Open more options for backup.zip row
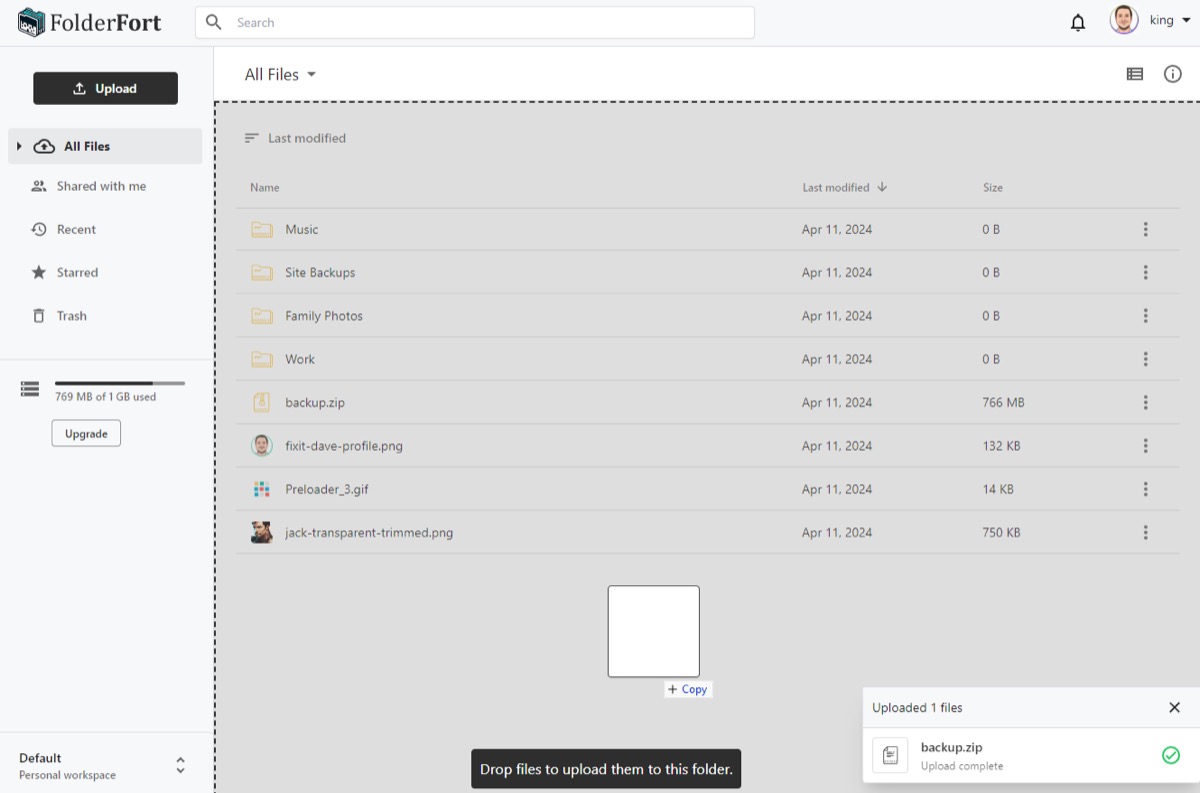This screenshot has height=793, width=1200. tap(1145, 403)
